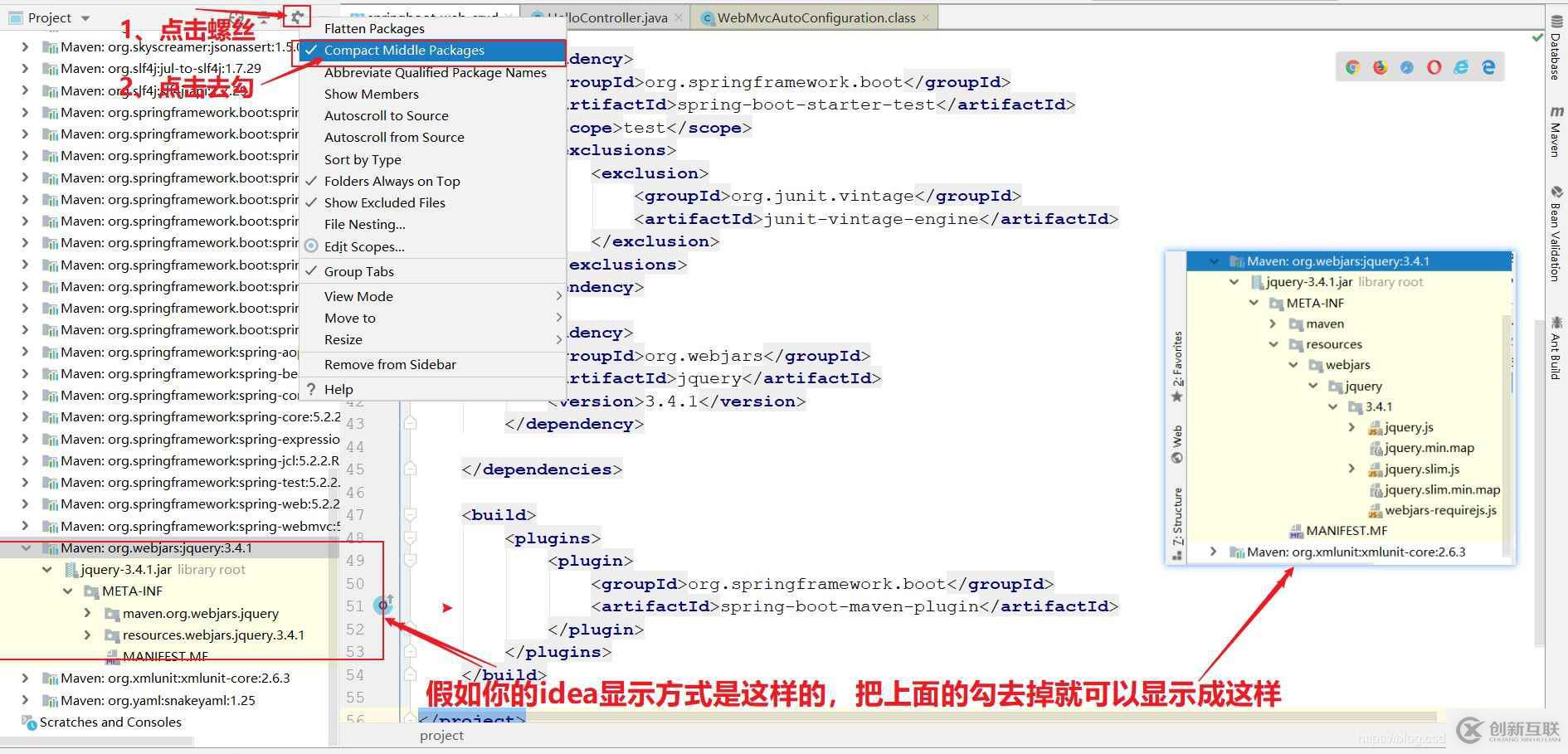Uncheck Folders Always on Top
This screenshot has height=754, width=1568.
tap(432, 181)
